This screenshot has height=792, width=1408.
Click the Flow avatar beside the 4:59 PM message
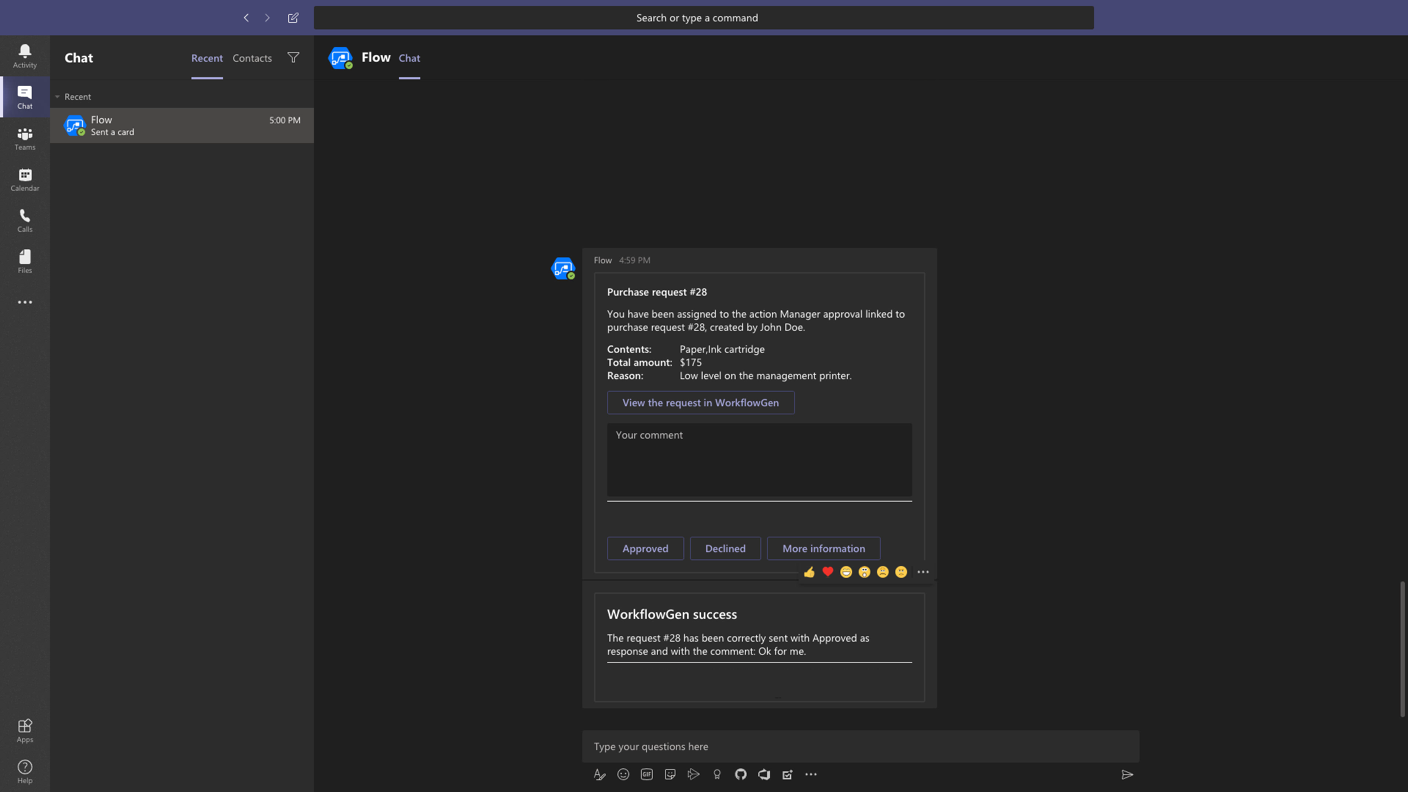(563, 268)
